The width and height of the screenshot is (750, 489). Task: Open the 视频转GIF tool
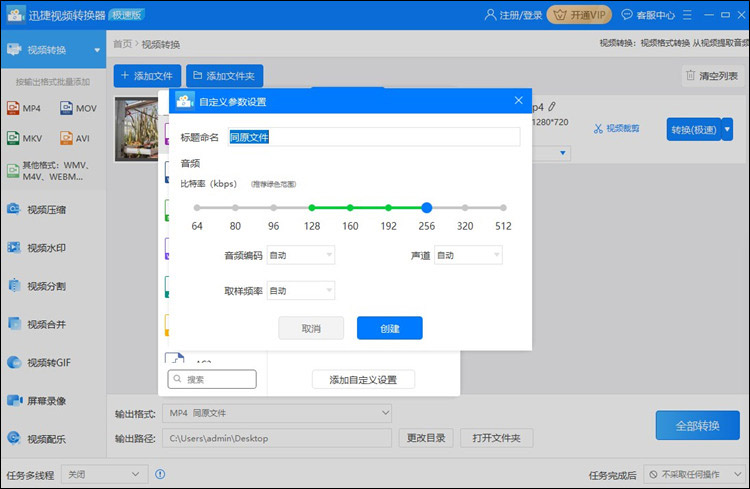click(x=39, y=363)
